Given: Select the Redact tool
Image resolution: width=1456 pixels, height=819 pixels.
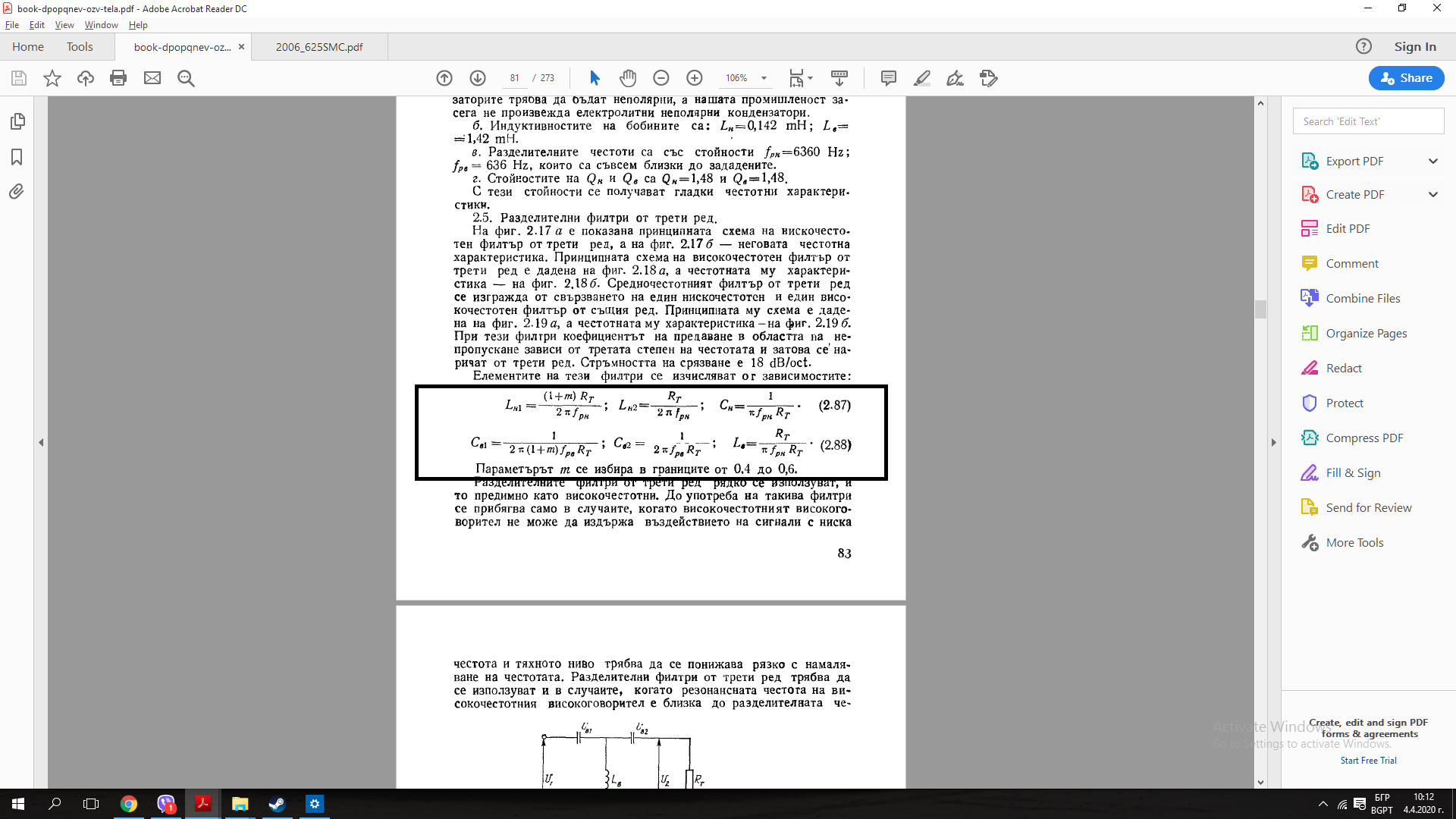Looking at the screenshot, I should [x=1344, y=368].
